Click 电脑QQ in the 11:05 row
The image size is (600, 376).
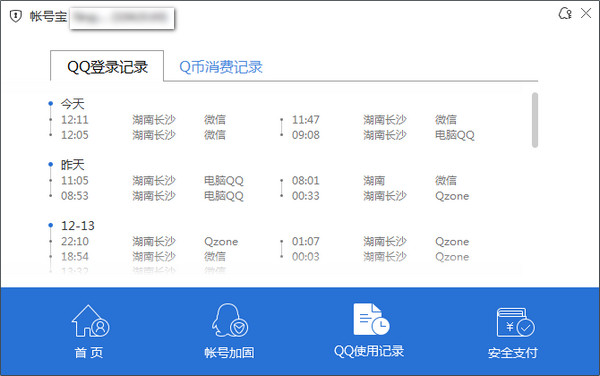click(224, 181)
